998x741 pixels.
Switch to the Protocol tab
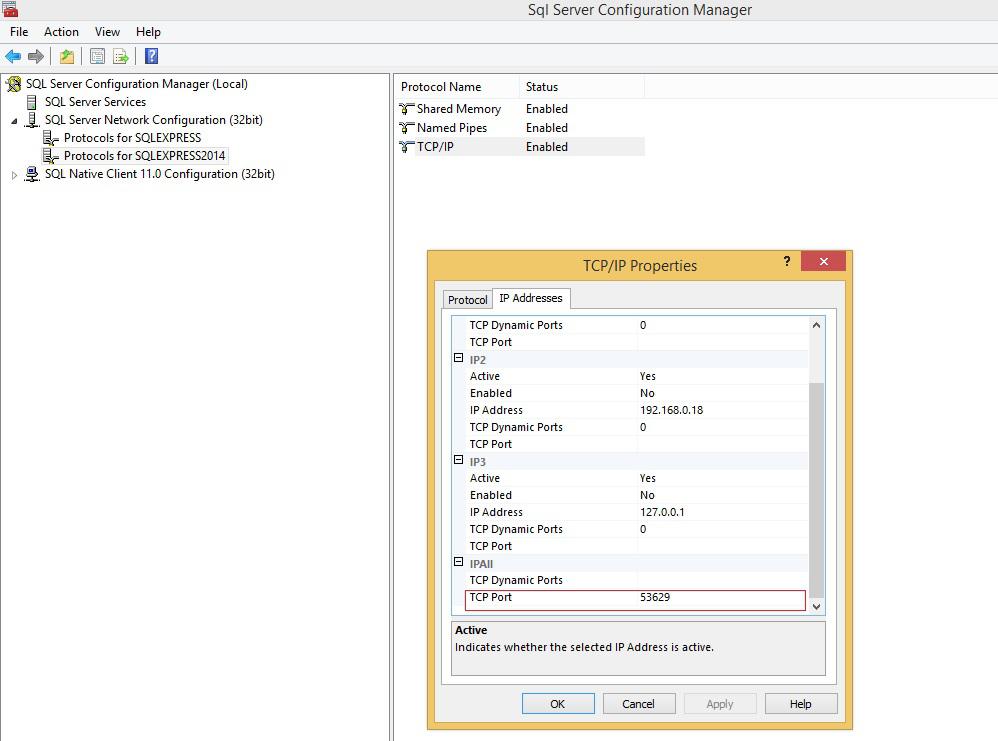pyautogui.click(x=468, y=300)
